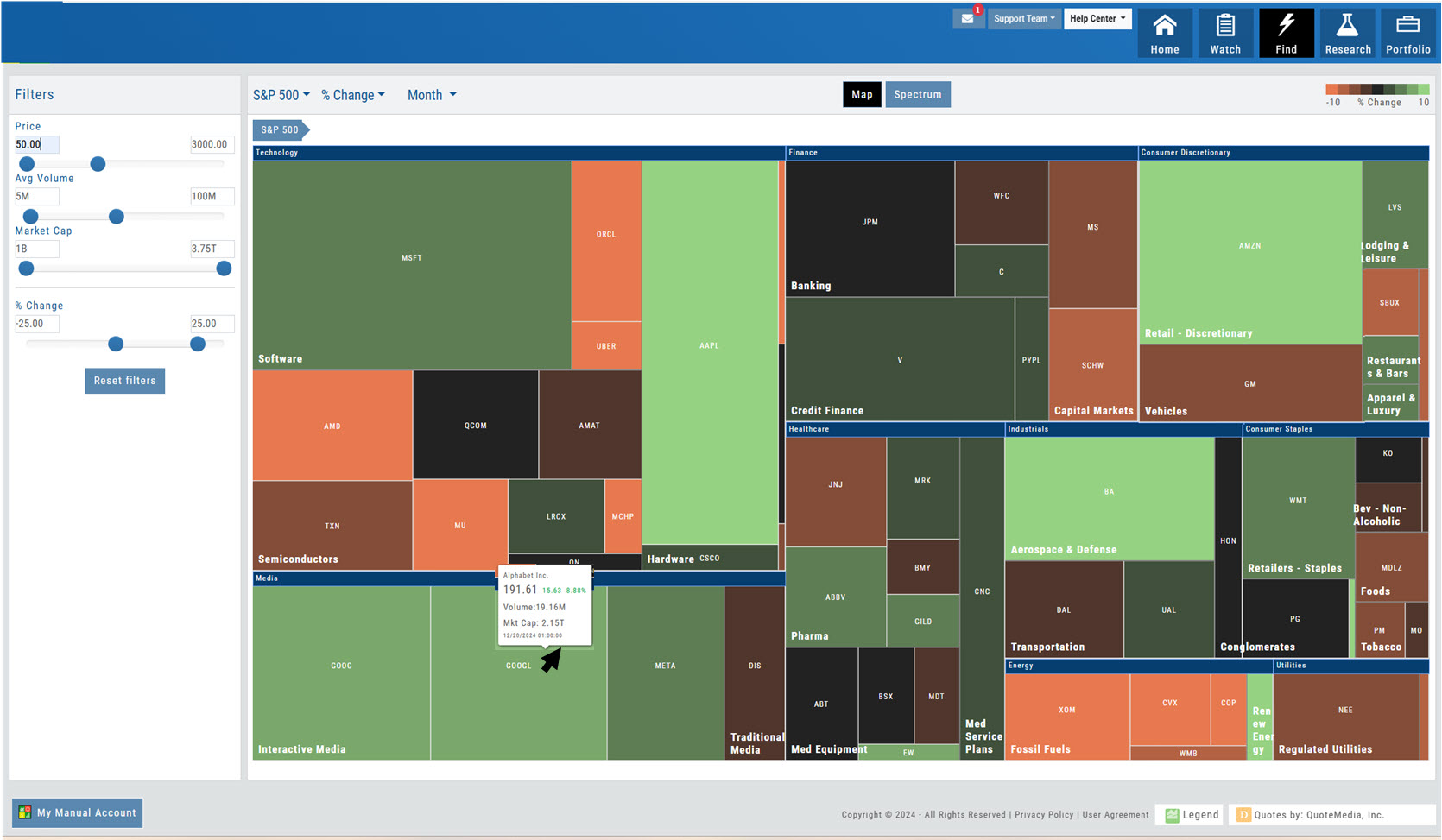1442x840 pixels.
Task: Click the GM Vehicles tile
Action: click(1250, 382)
